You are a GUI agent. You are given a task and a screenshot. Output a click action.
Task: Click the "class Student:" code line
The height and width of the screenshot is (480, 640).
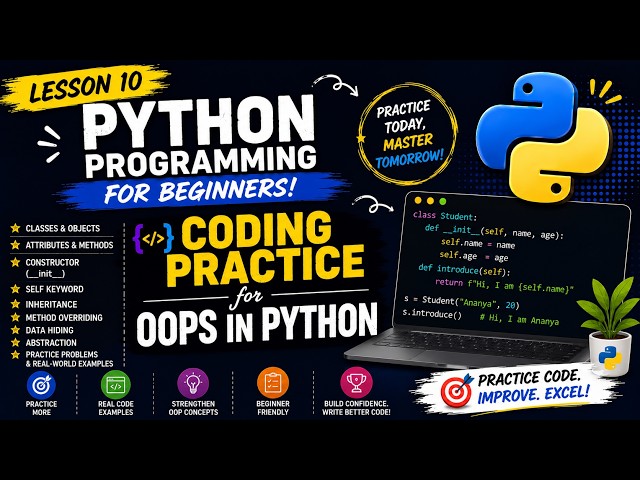coord(445,216)
